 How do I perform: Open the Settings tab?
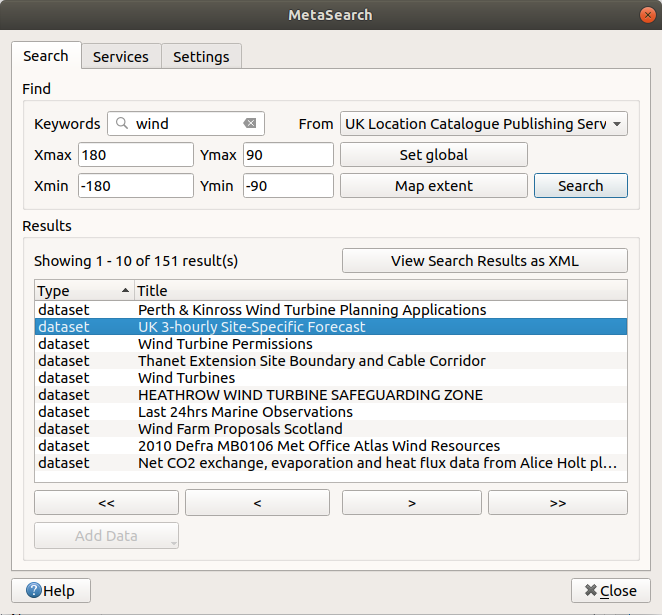point(201,57)
